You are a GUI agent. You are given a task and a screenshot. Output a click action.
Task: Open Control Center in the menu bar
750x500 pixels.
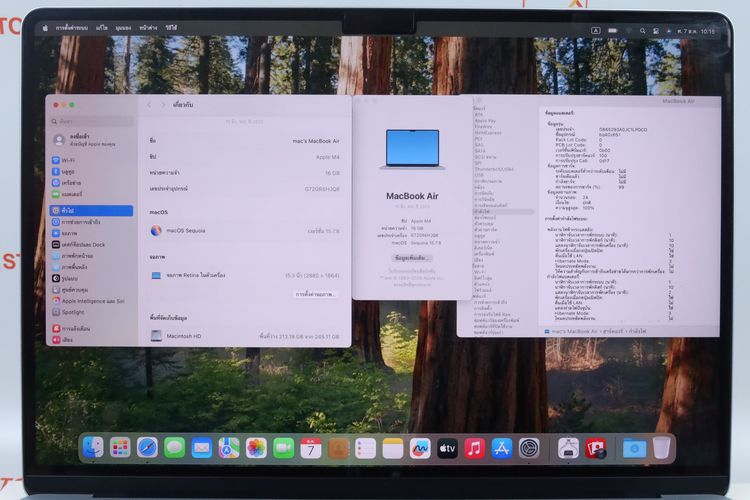click(x=656, y=31)
